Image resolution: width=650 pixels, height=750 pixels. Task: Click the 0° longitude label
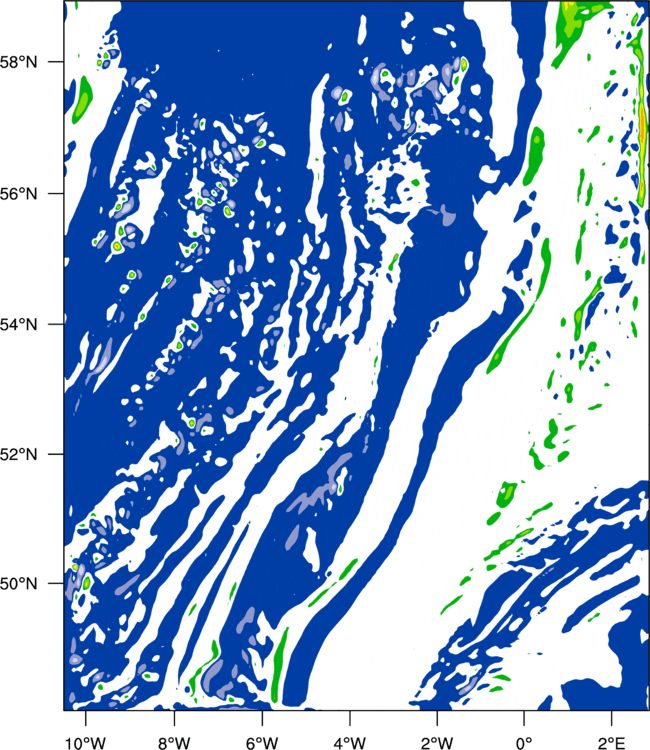(524, 743)
